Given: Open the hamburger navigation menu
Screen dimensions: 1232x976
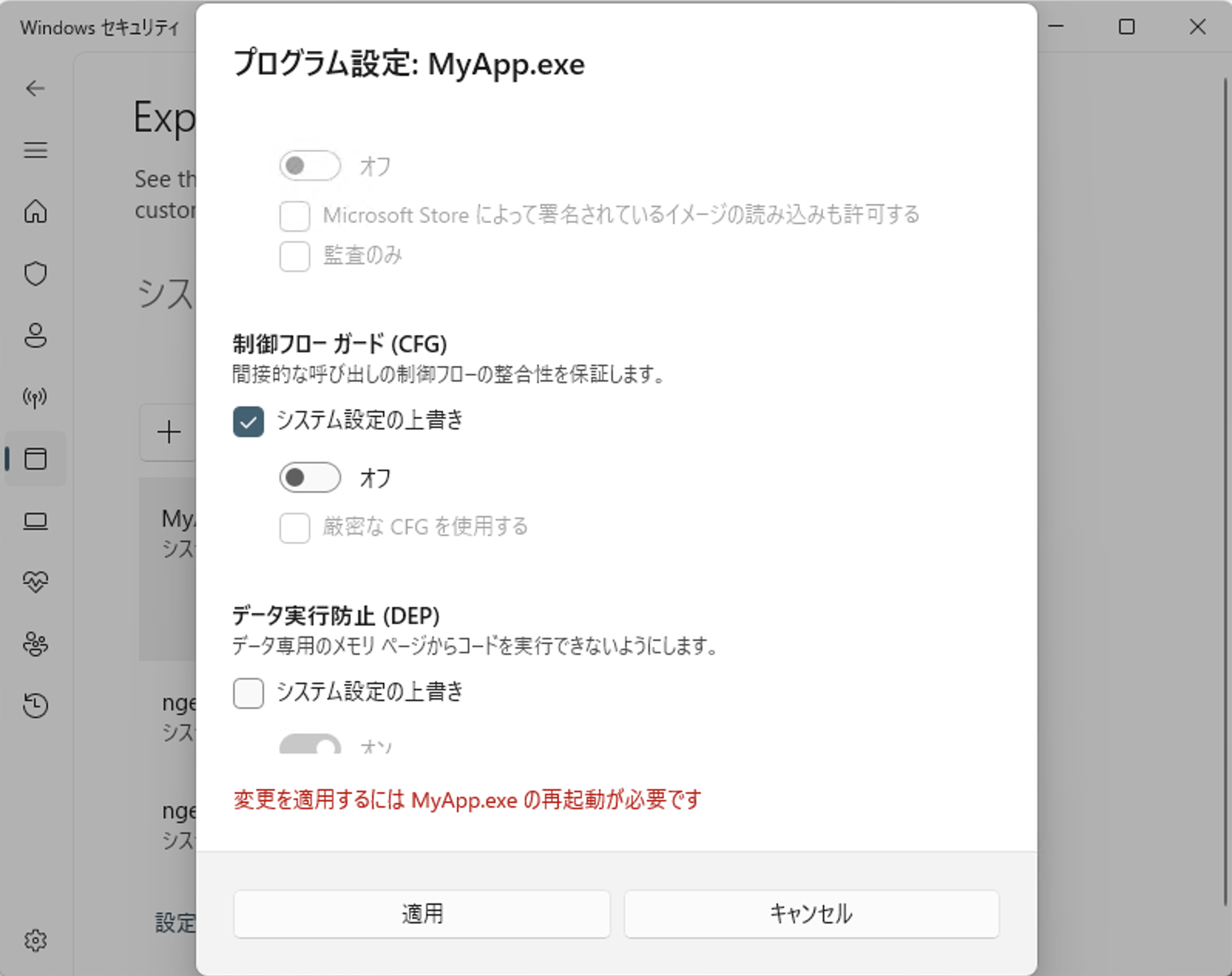Looking at the screenshot, I should 36,150.
